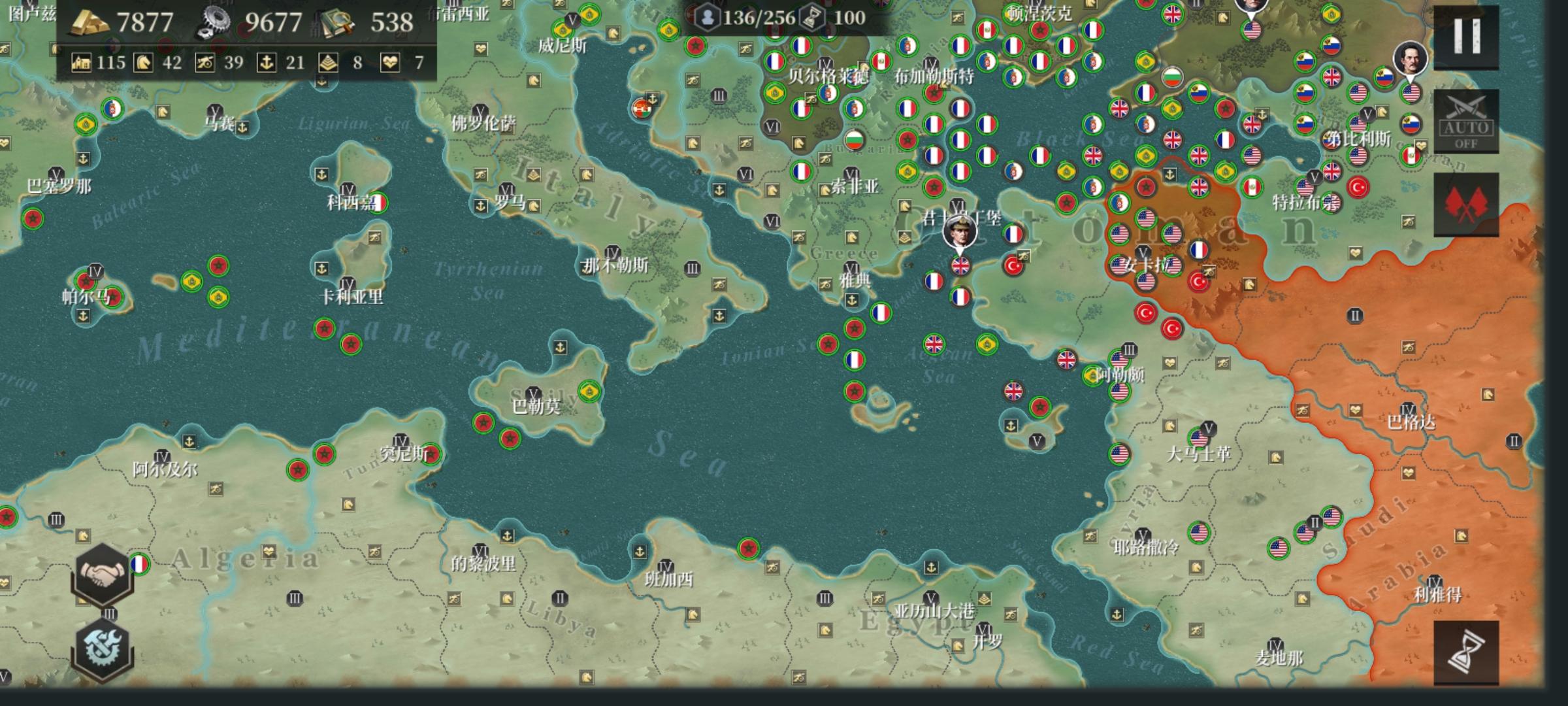Select the city 阿尔及尔

[165, 469]
